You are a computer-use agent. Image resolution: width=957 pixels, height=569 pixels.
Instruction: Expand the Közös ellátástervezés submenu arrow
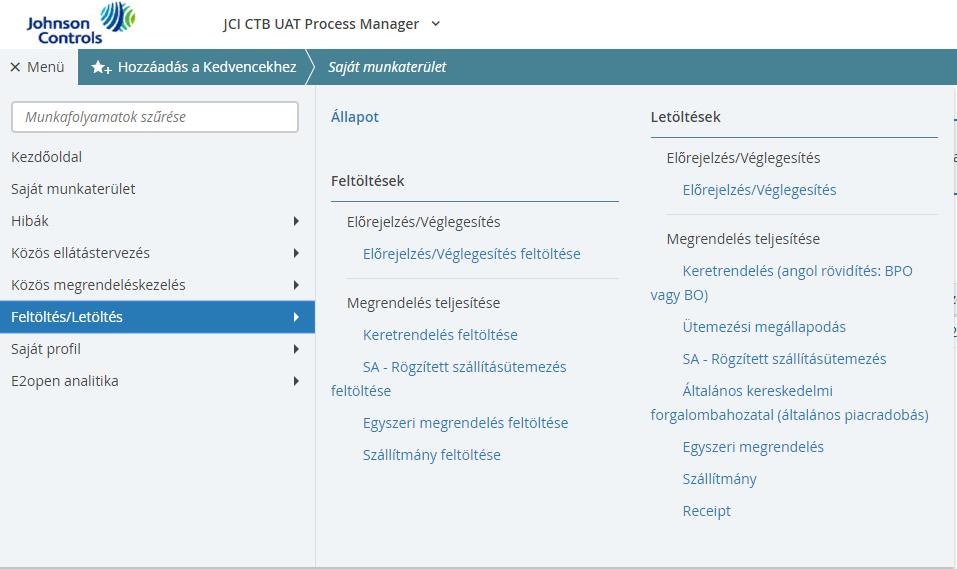click(x=296, y=253)
